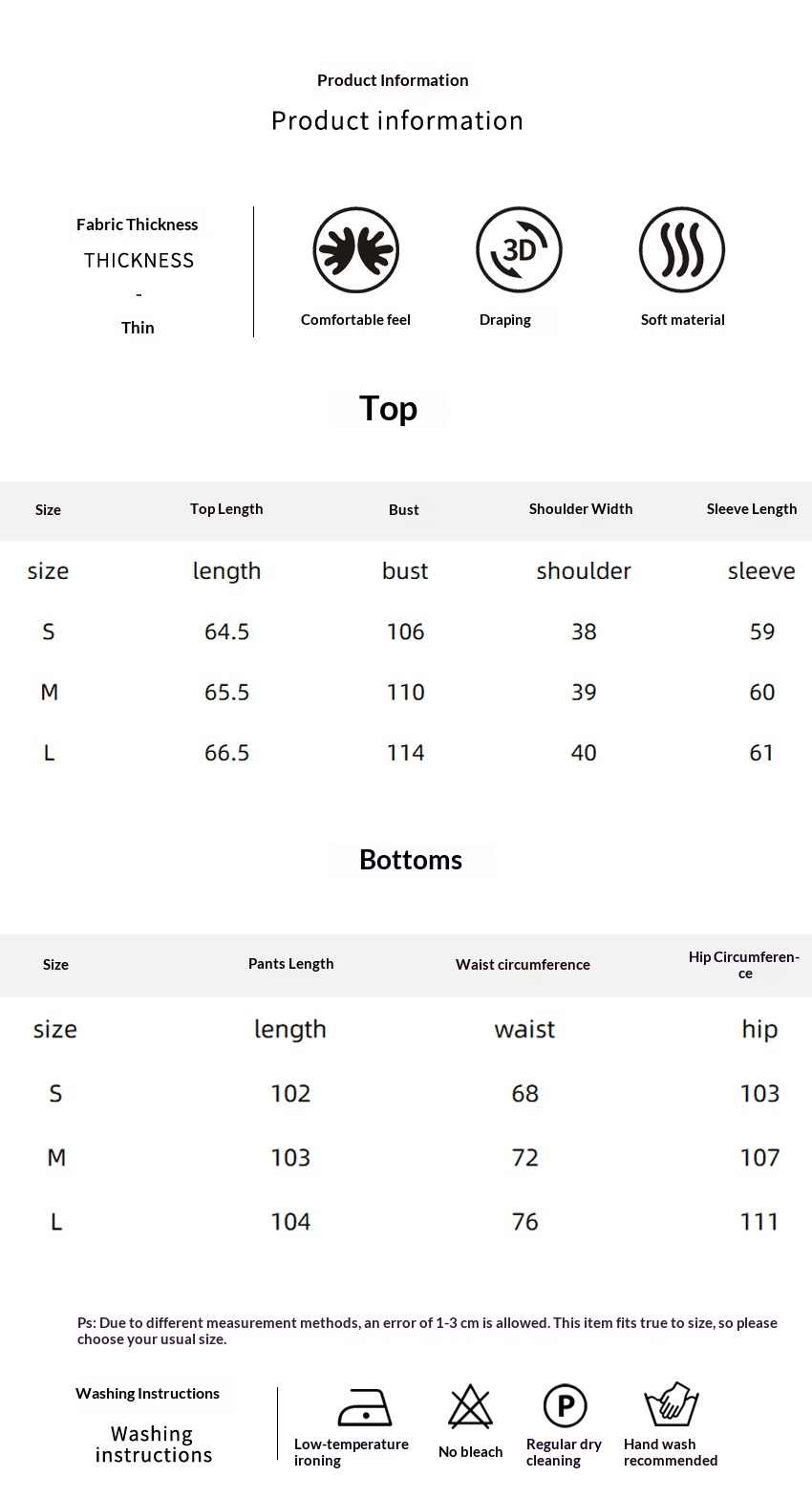Click the Comfortable feel hands icon

(x=355, y=250)
